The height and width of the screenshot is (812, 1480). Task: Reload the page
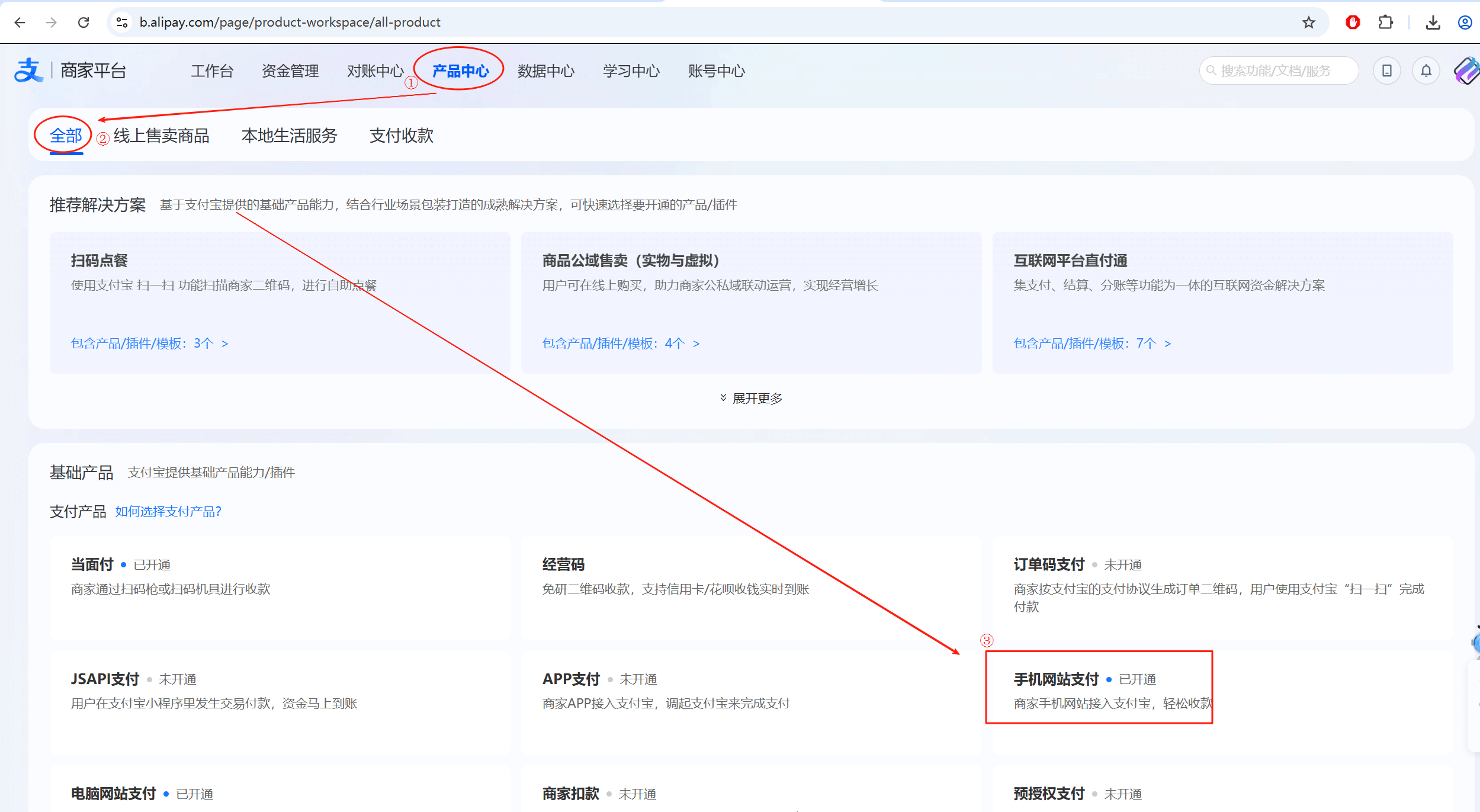[x=84, y=22]
